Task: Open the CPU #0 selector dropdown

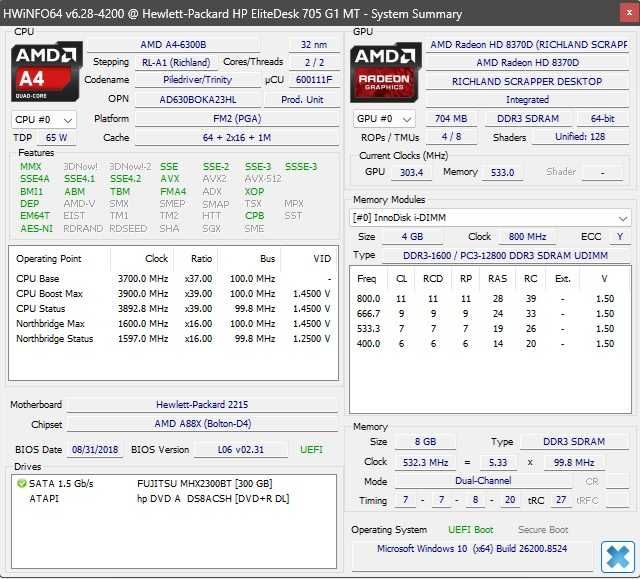Action: coord(43,120)
